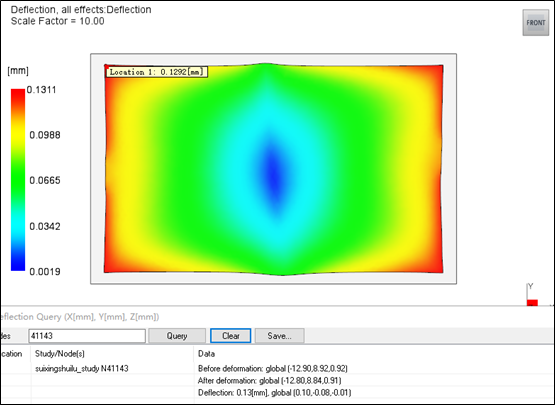The width and height of the screenshot is (555, 405).
Task: Click the Scale Factor = 10.00 text
Action: coord(58,21)
